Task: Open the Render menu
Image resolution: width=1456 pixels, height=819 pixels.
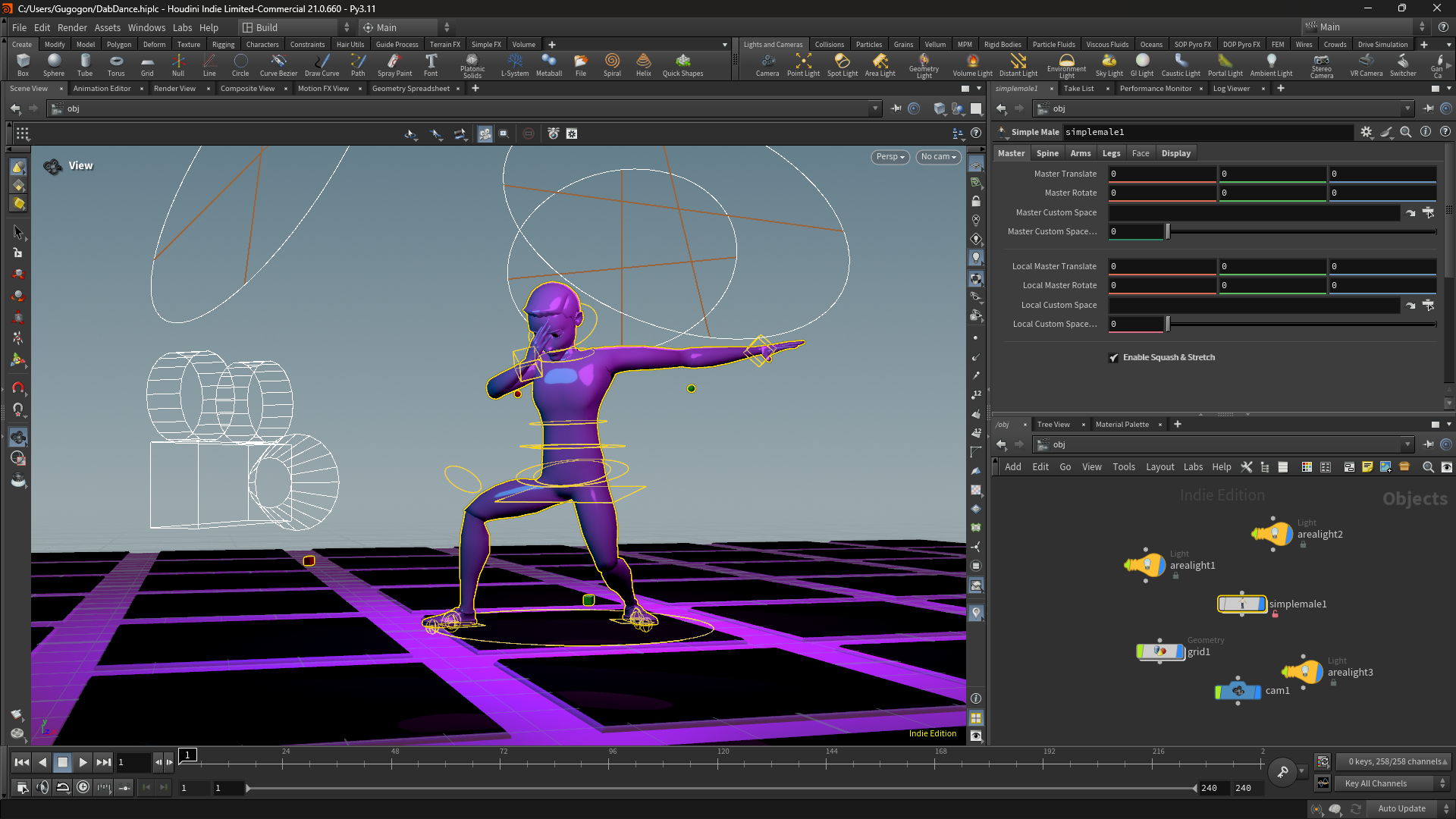Action: (72, 27)
